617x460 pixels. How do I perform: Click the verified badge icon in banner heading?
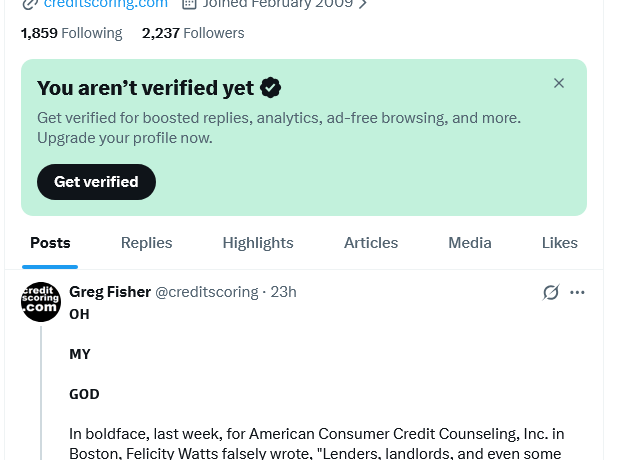[x=270, y=88]
